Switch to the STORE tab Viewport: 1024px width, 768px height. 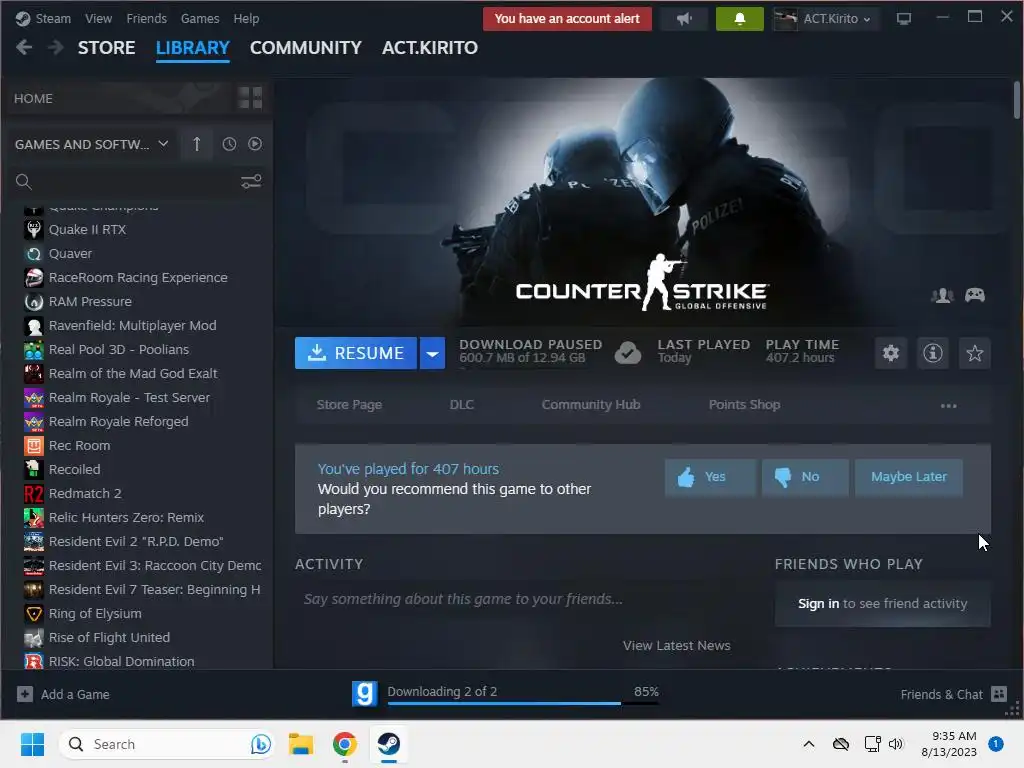point(106,48)
